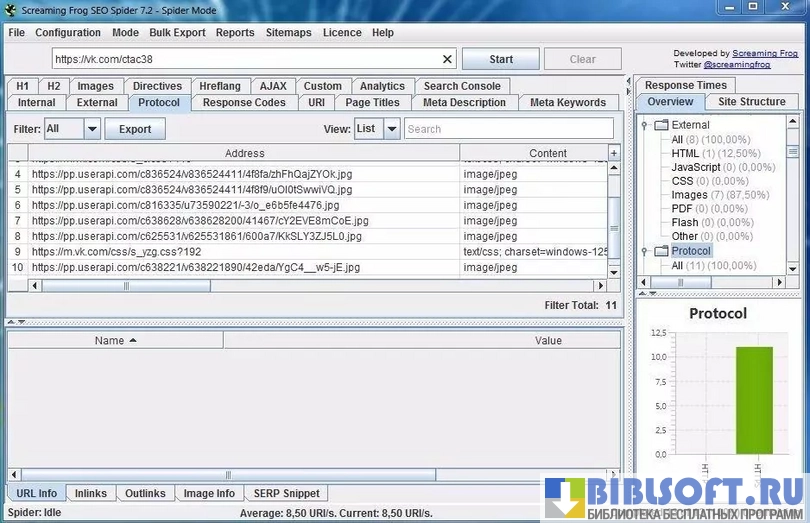The width and height of the screenshot is (810, 523).
Task: Click the Export button
Action: click(x=135, y=129)
